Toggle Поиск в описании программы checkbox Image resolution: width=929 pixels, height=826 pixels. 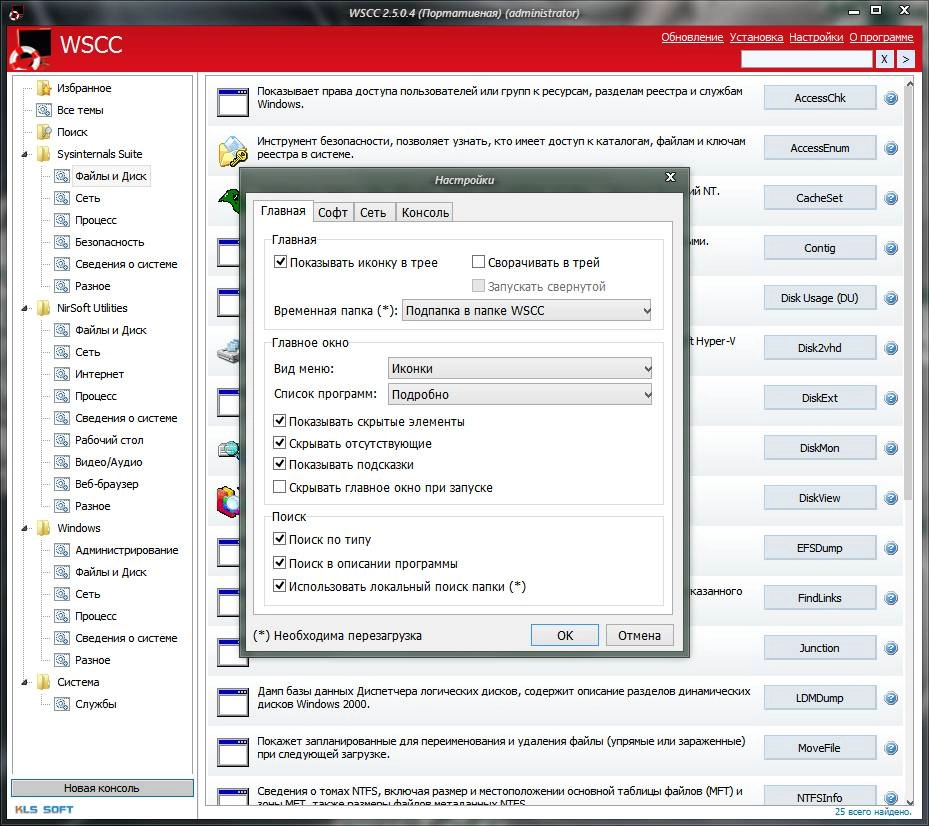coord(279,562)
